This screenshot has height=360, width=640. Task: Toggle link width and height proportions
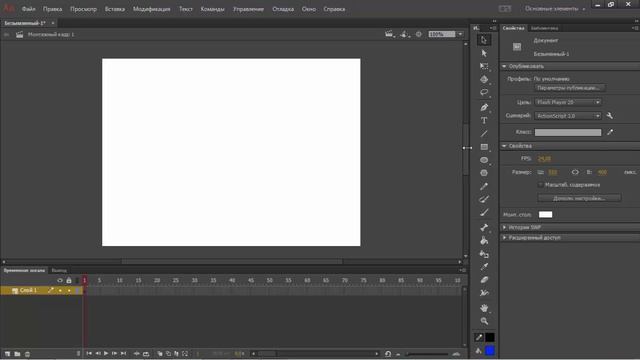coord(575,172)
